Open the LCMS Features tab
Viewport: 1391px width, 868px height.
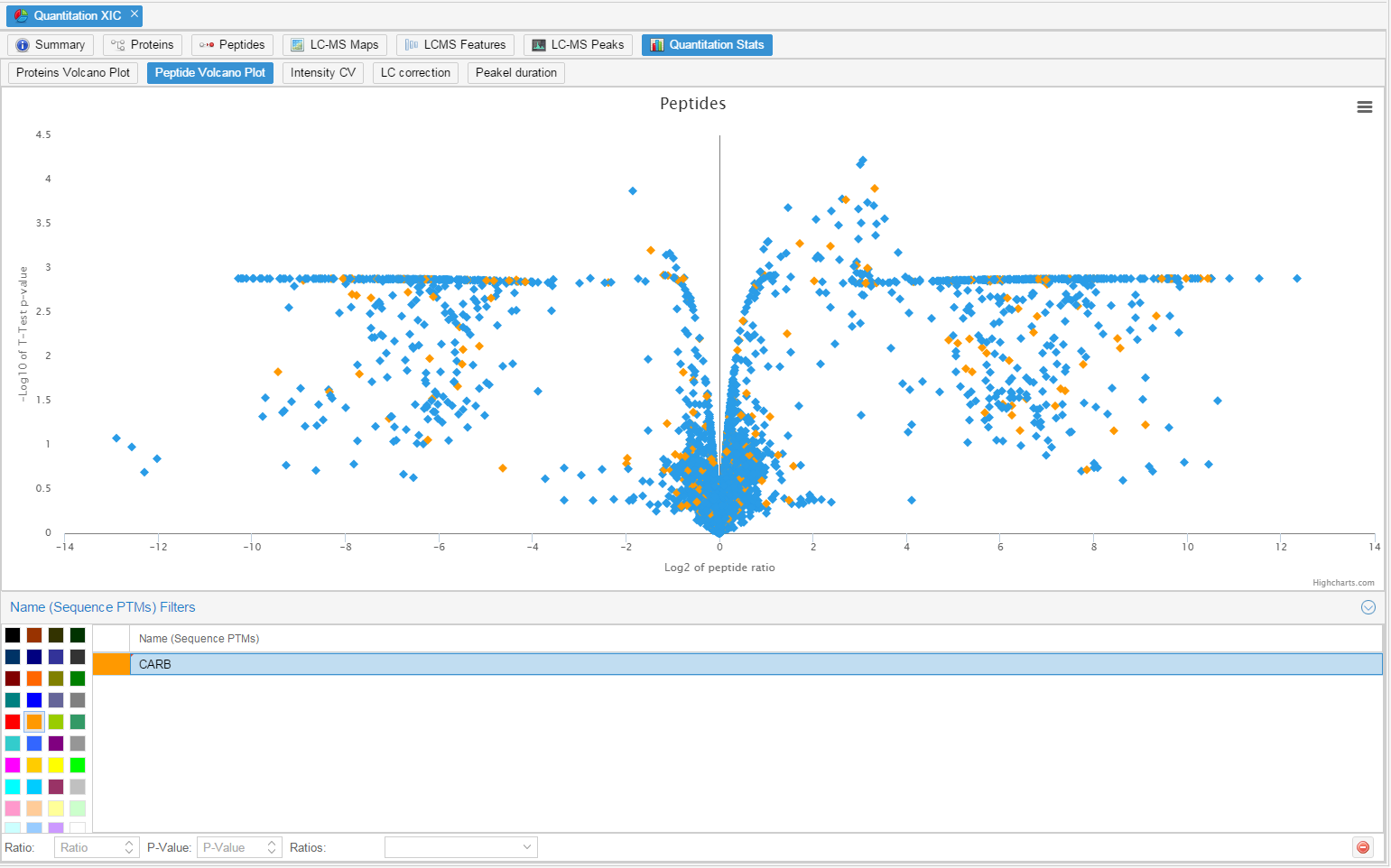(x=455, y=45)
